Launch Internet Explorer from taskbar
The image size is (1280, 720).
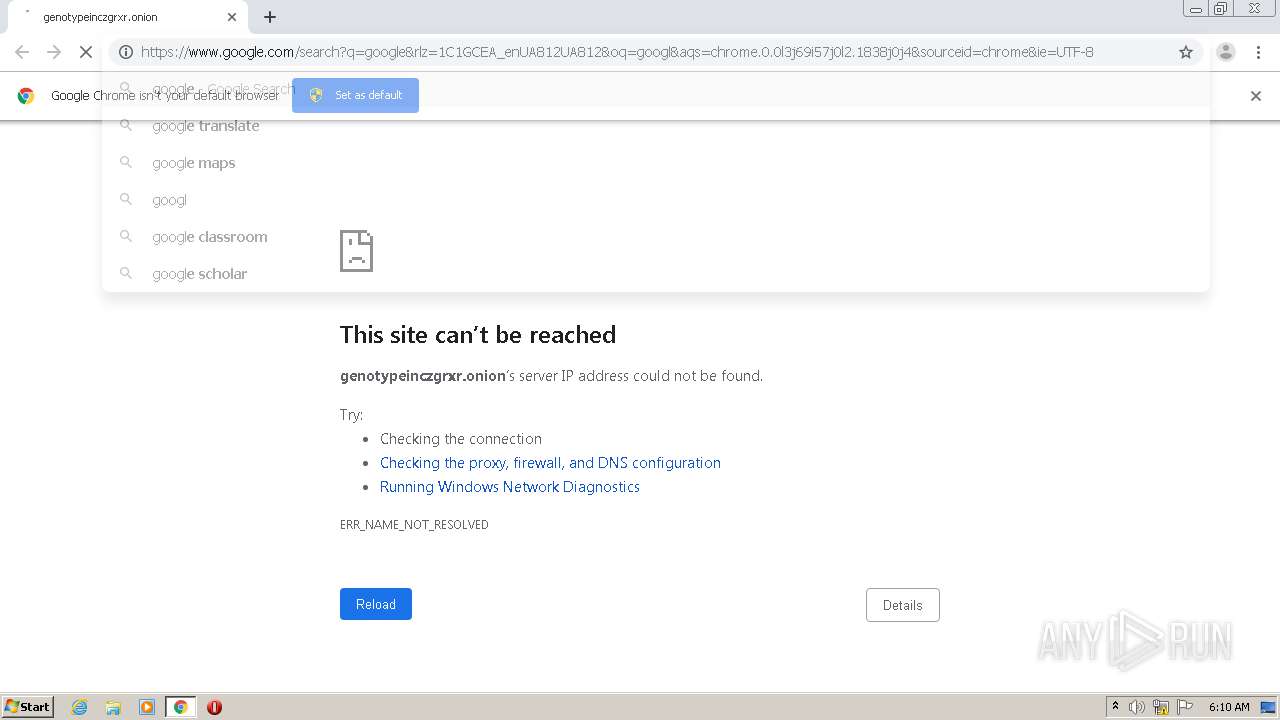[80, 707]
